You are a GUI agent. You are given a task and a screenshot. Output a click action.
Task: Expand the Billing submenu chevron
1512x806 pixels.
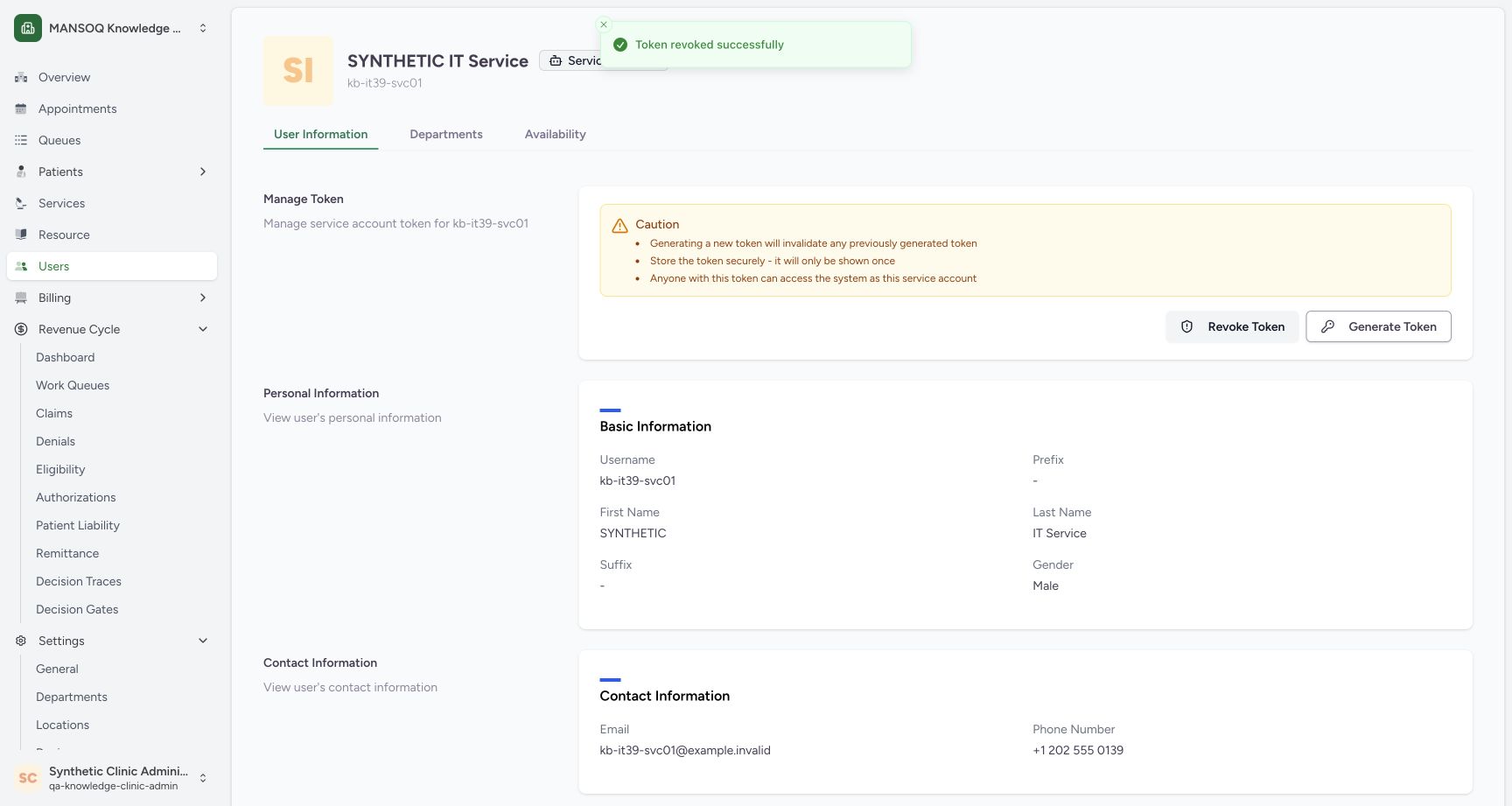(203, 298)
